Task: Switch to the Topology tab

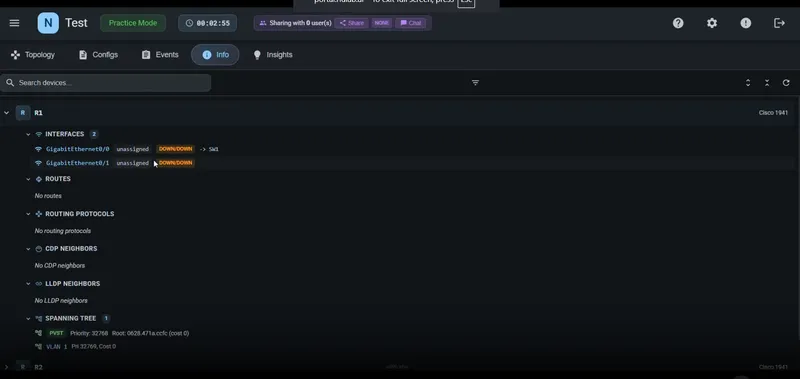Action: tap(33, 55)
